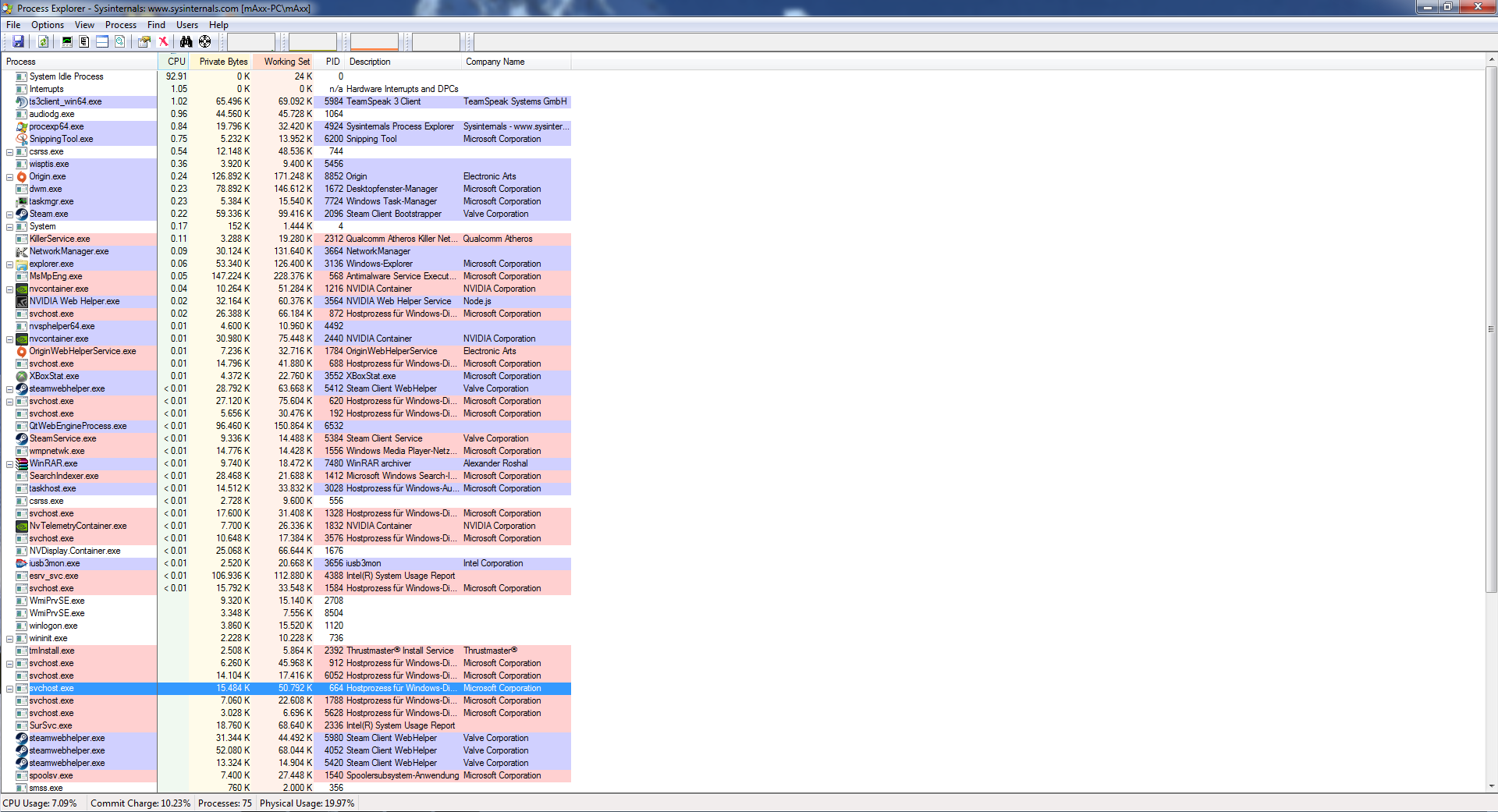Image resolution: width=1498 pixels, height=812 pixels.
Task: Click the crosshair Find Window's Process icon
Action: click(x=204, y=41)
